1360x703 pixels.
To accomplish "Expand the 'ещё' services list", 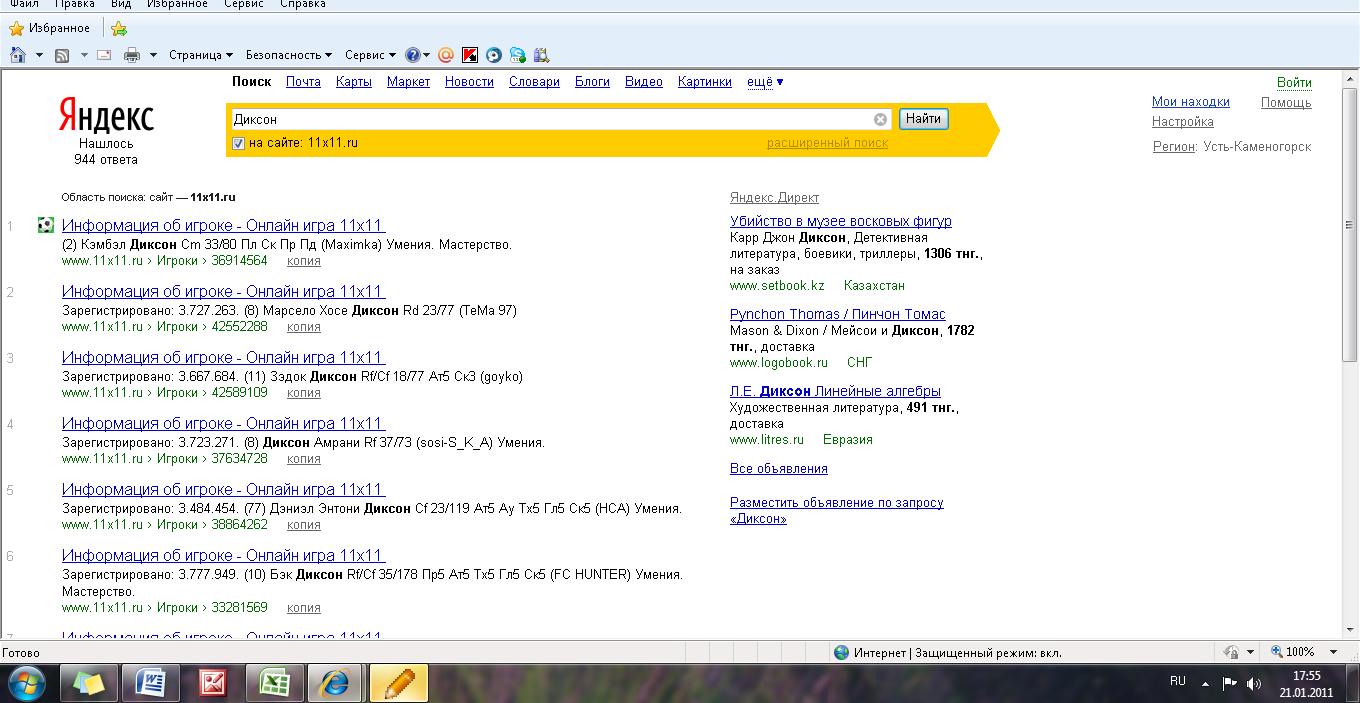I will click(x=765, y=82).
